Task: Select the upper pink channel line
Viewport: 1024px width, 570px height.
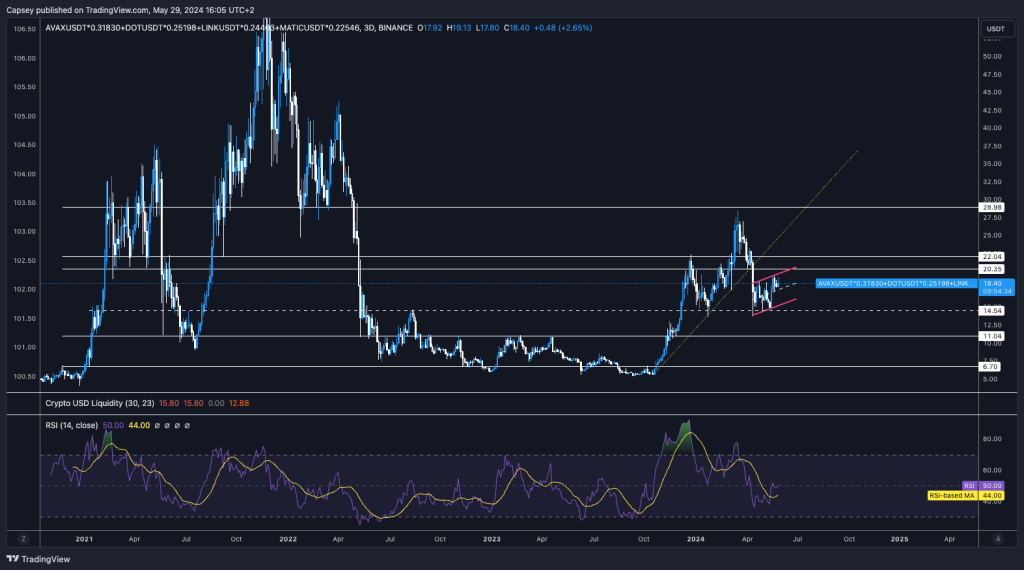Action: point(775,275)
